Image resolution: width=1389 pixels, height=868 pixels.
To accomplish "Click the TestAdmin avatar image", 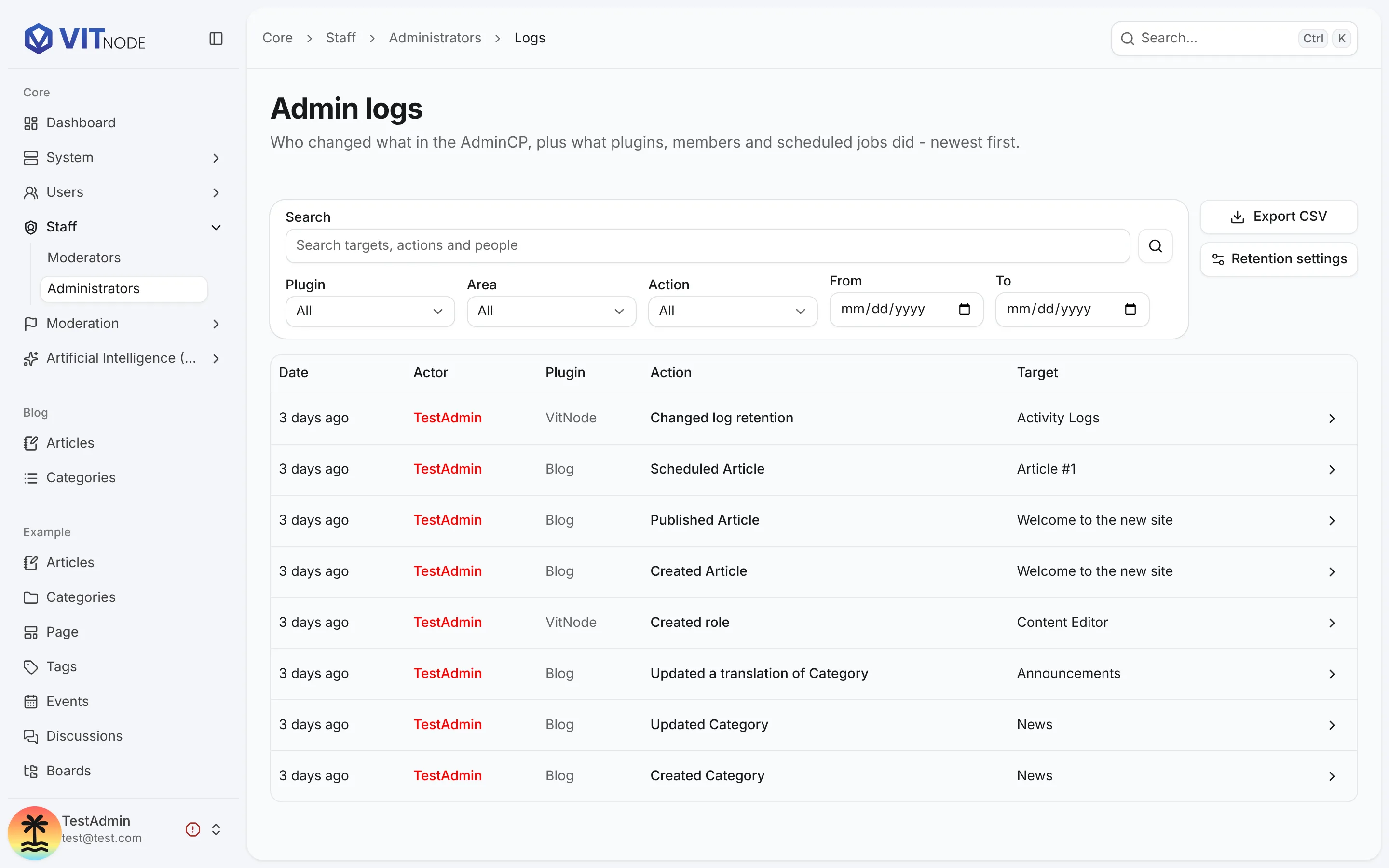I will [34, 833].
